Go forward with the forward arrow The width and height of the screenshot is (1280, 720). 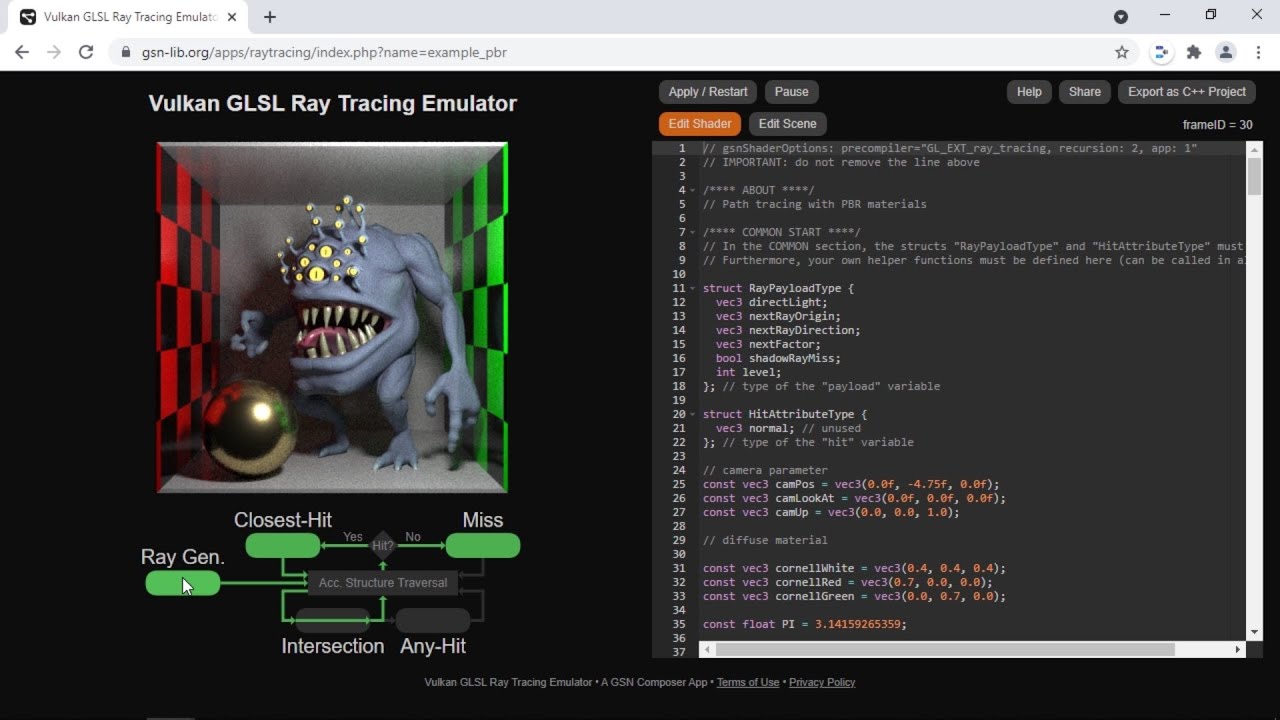tap(54, 52)
